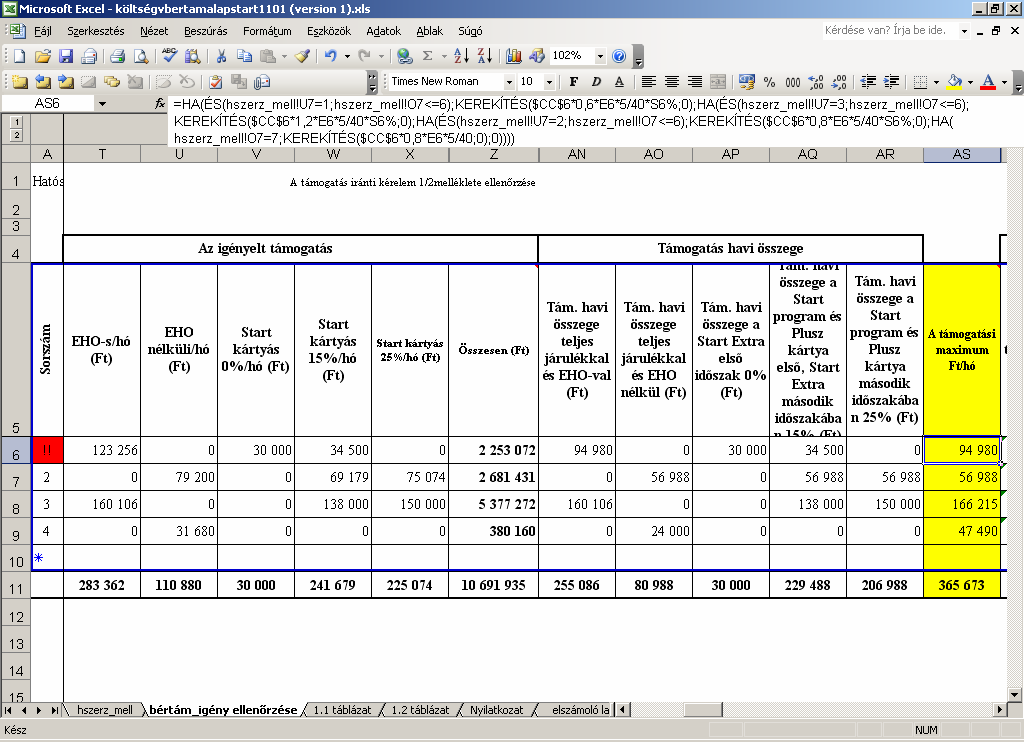
Task: Click the Name Box showing AS6
Action: (48, 103)
